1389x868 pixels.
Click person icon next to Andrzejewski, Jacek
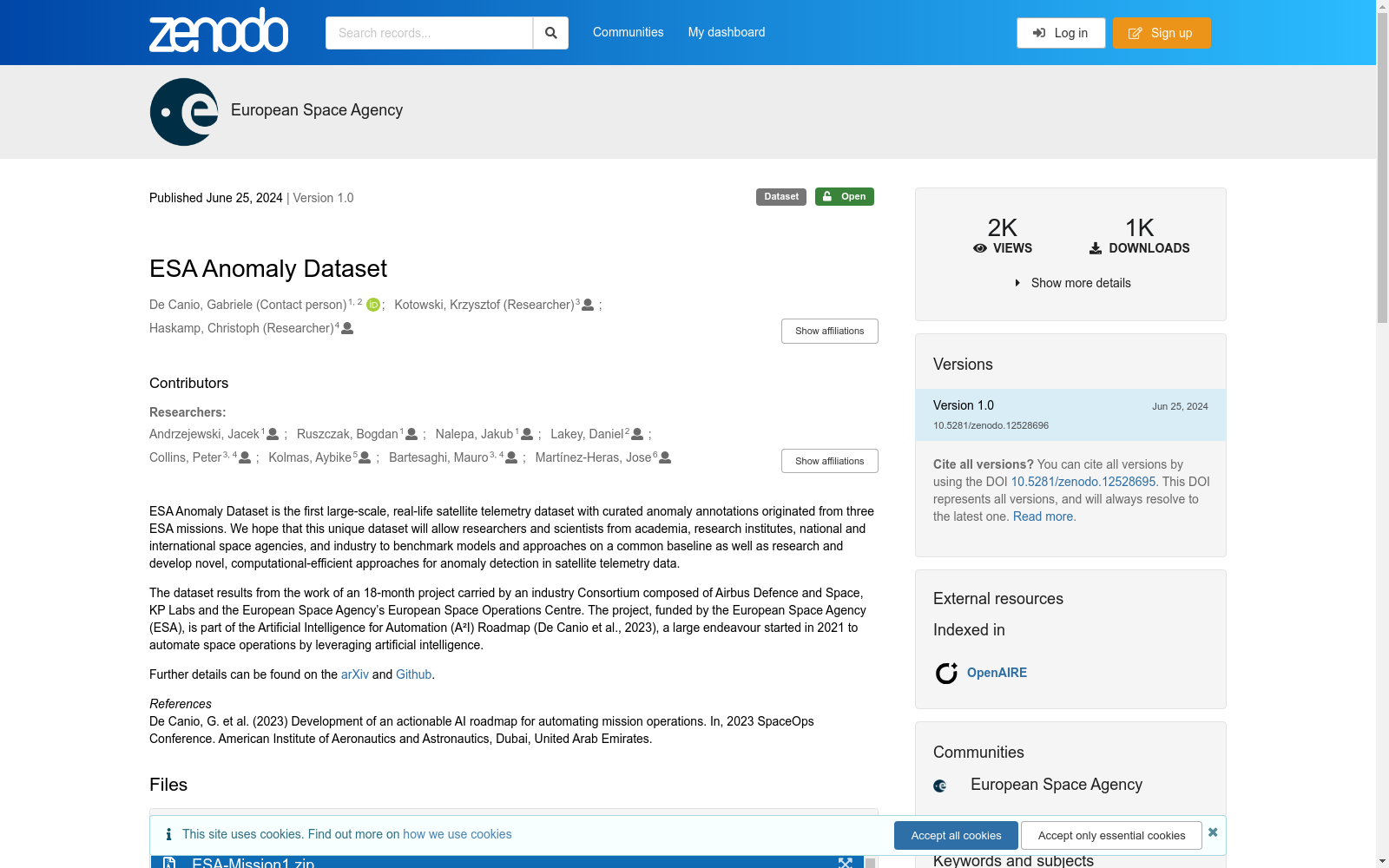[x=273, y=434]
